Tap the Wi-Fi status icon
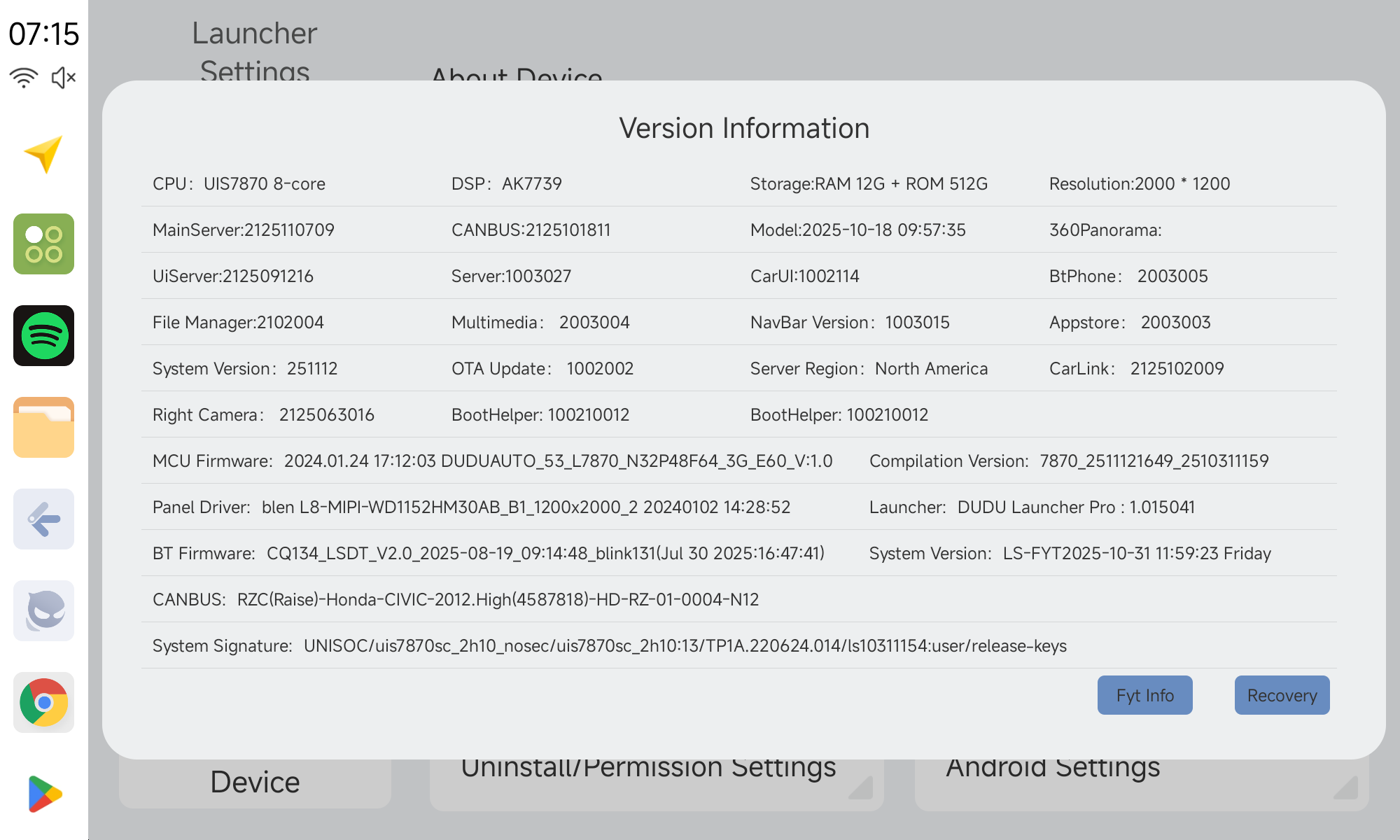This screenshot has width=1400, height=840. 24,78
